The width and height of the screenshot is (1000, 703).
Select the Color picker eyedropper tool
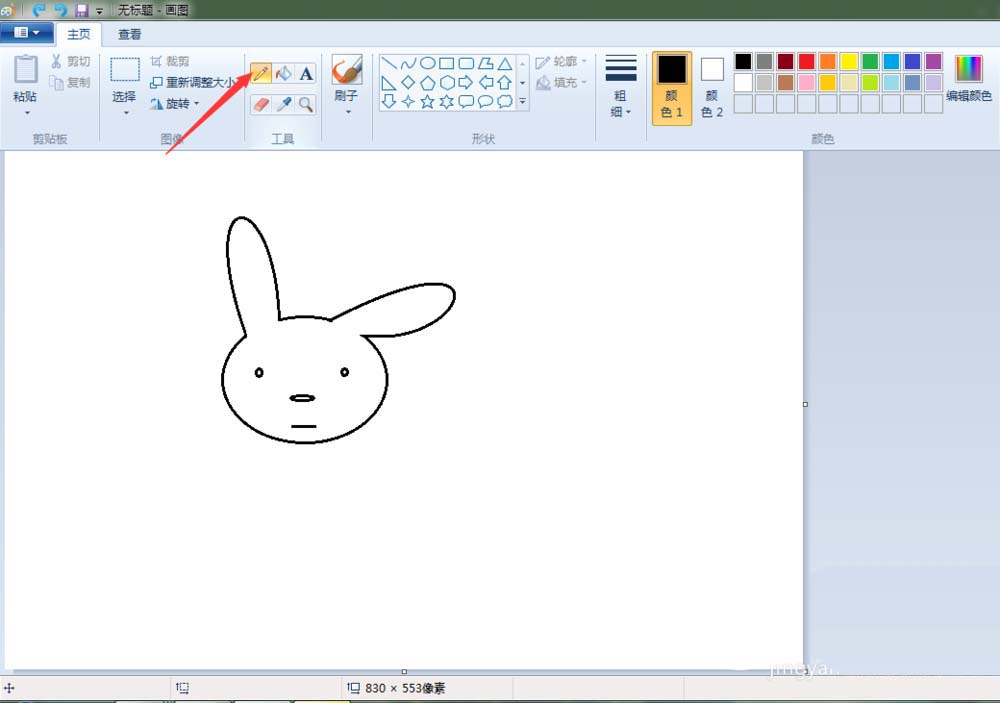coord(284,103)
